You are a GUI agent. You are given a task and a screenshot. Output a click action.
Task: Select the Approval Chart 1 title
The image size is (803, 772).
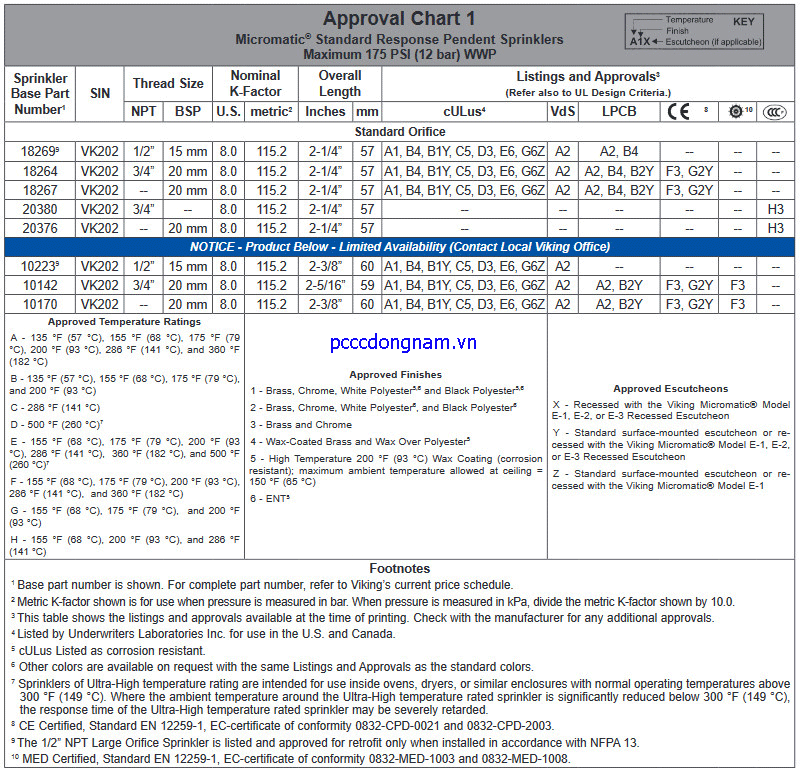pos(399,19)
